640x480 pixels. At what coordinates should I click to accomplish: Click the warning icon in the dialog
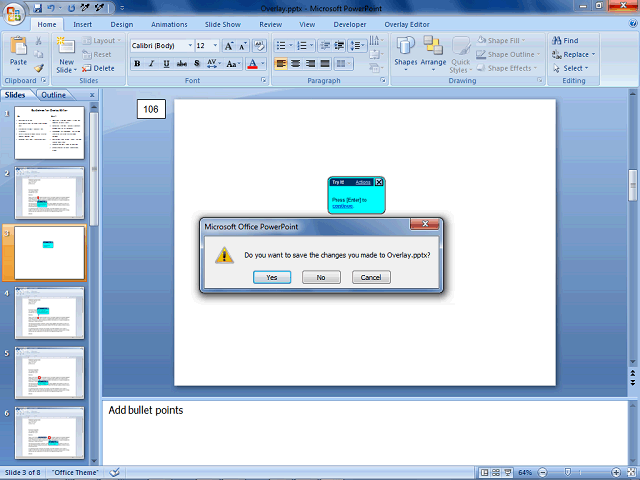click(x=224, y=256)
